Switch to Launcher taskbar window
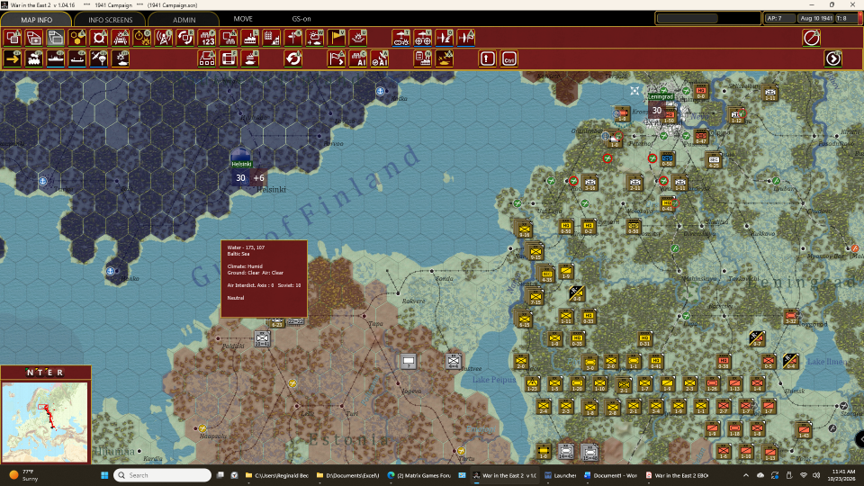Screen dimensions: 864x486 [x=560, y=475]
